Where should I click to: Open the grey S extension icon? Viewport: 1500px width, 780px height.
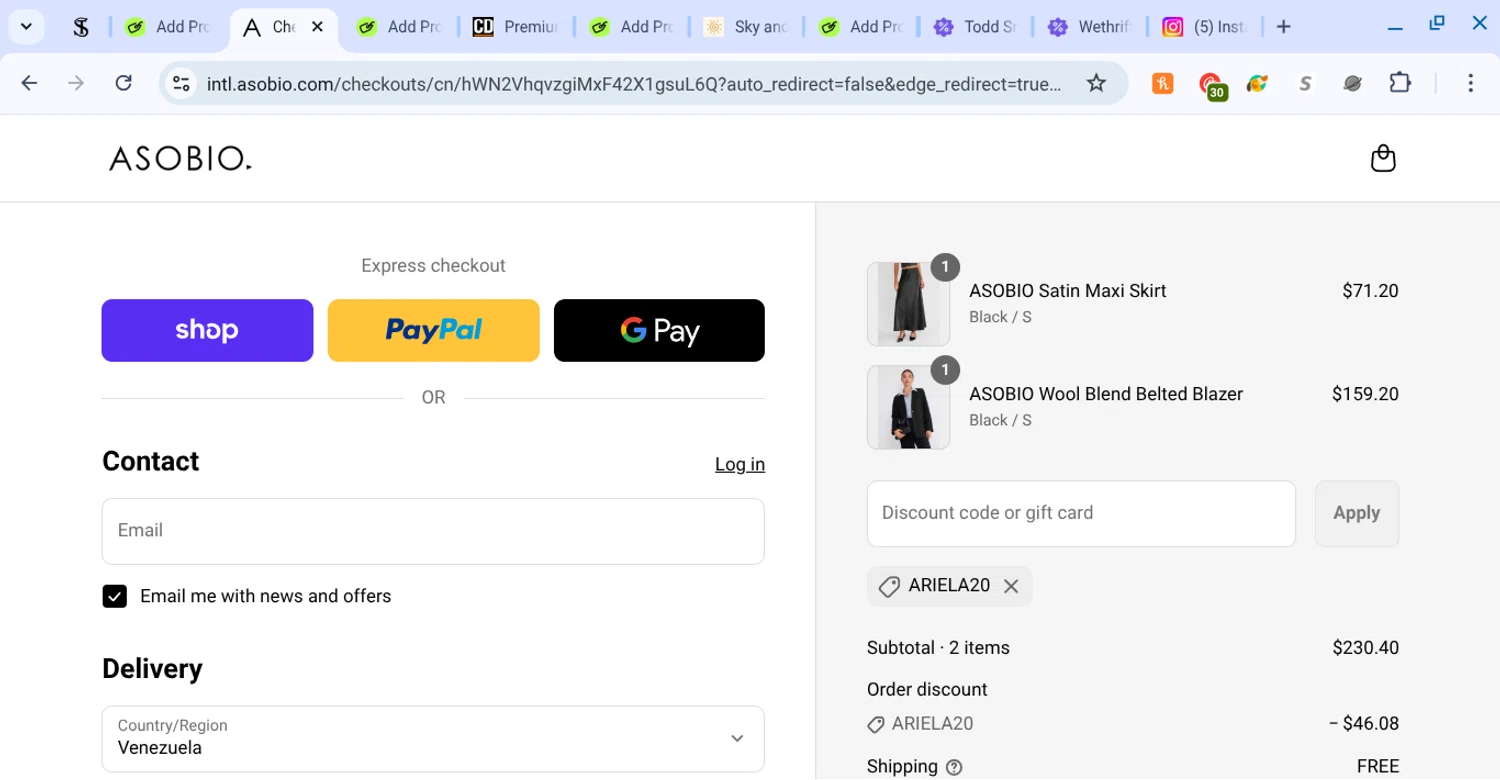(1305, 83)
